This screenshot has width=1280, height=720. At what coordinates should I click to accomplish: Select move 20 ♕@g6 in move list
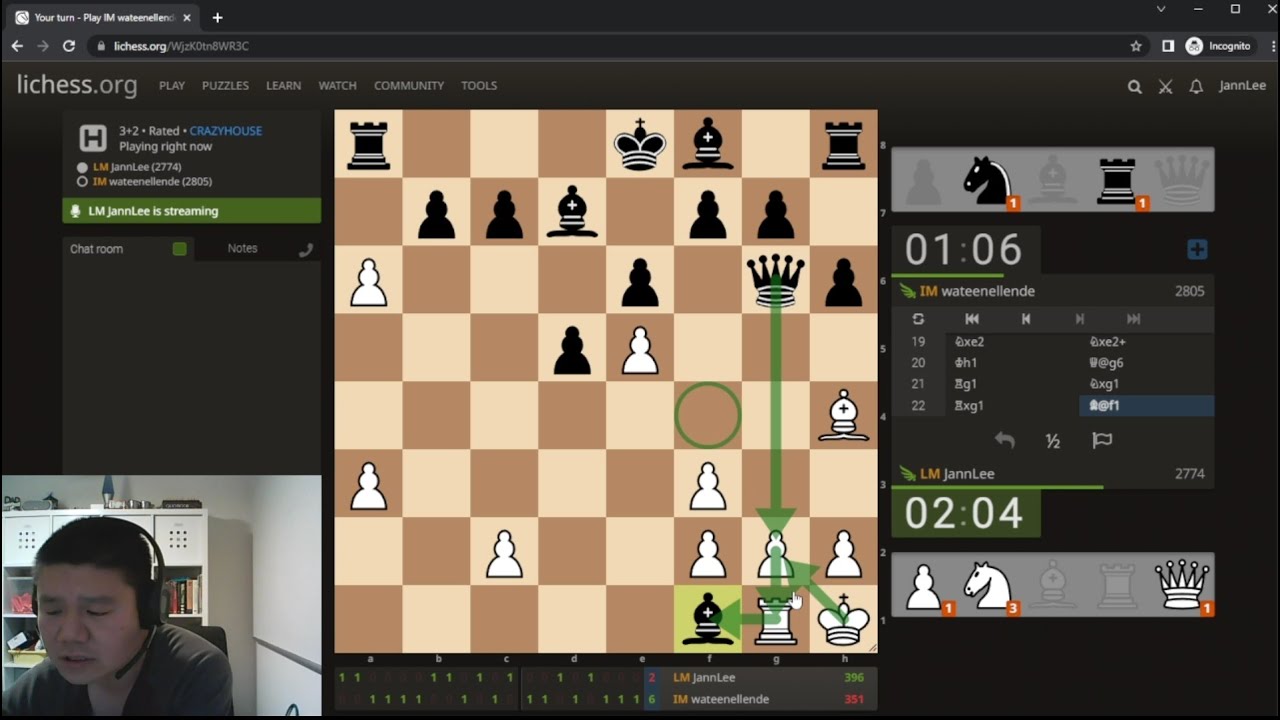pyautogui.click(x=1146, y=363)
